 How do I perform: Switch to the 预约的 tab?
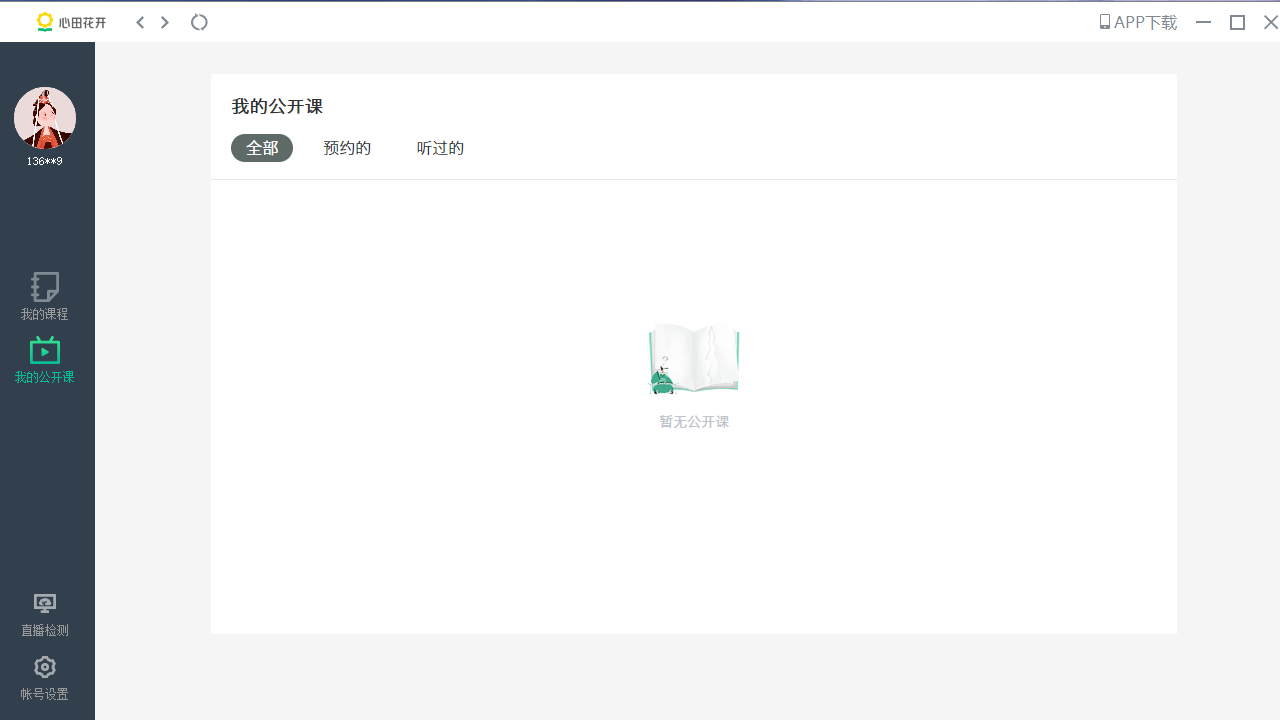pos(347,147)
